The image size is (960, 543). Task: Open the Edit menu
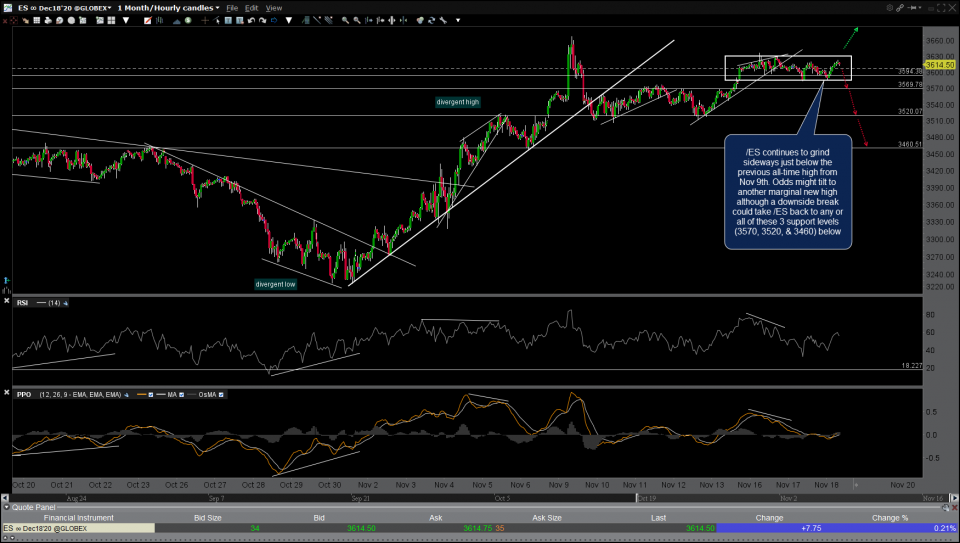pos(252,8)
